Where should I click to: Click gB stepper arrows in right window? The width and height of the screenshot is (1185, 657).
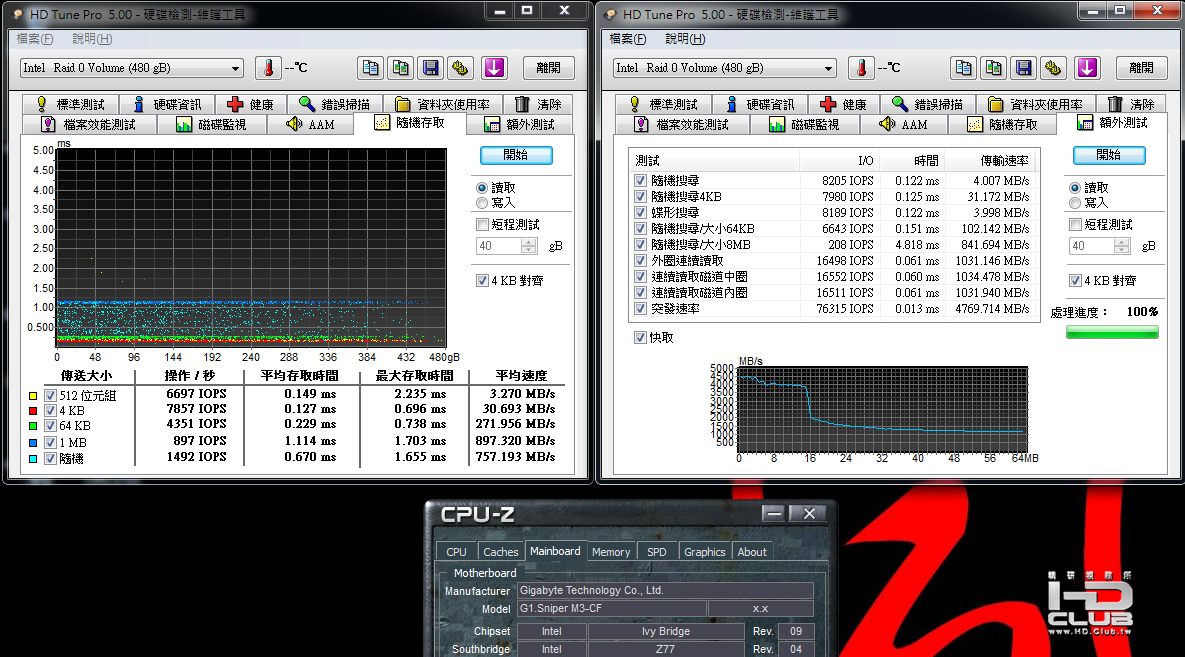coord(1122,246)
